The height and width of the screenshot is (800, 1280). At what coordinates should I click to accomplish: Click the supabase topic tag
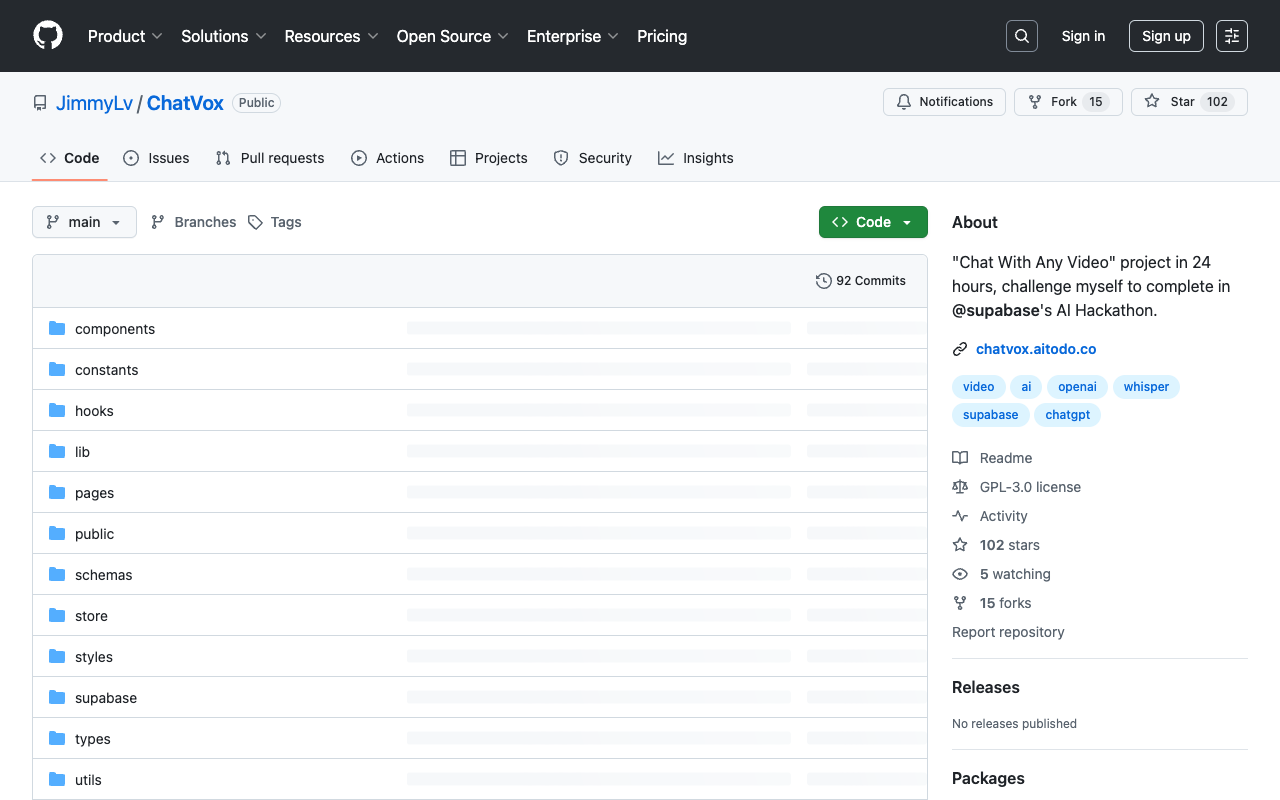coord(991,415)
